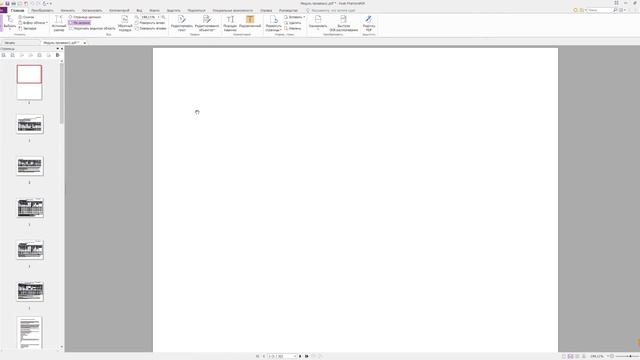Rotate view right with Повернуть вправо
The width and height of the screenshot is (640, 360).
pyautogui.click(x=151, y=29)
